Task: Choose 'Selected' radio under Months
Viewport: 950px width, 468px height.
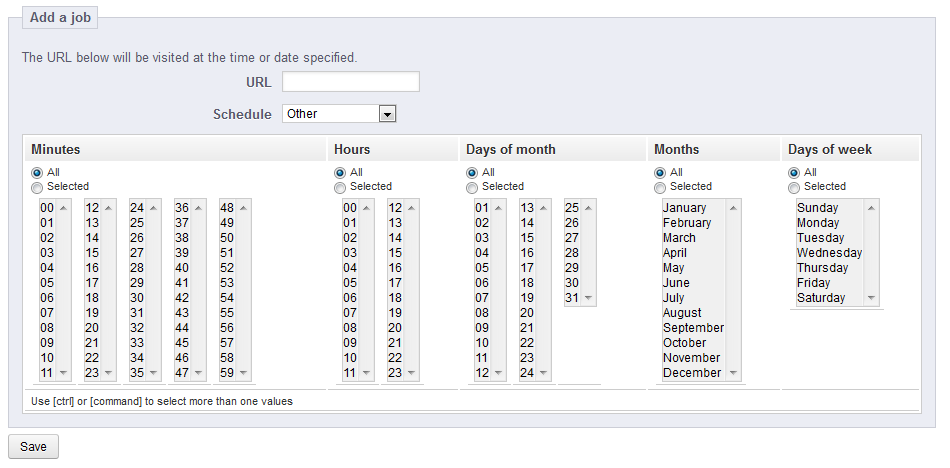Action: 660,187
